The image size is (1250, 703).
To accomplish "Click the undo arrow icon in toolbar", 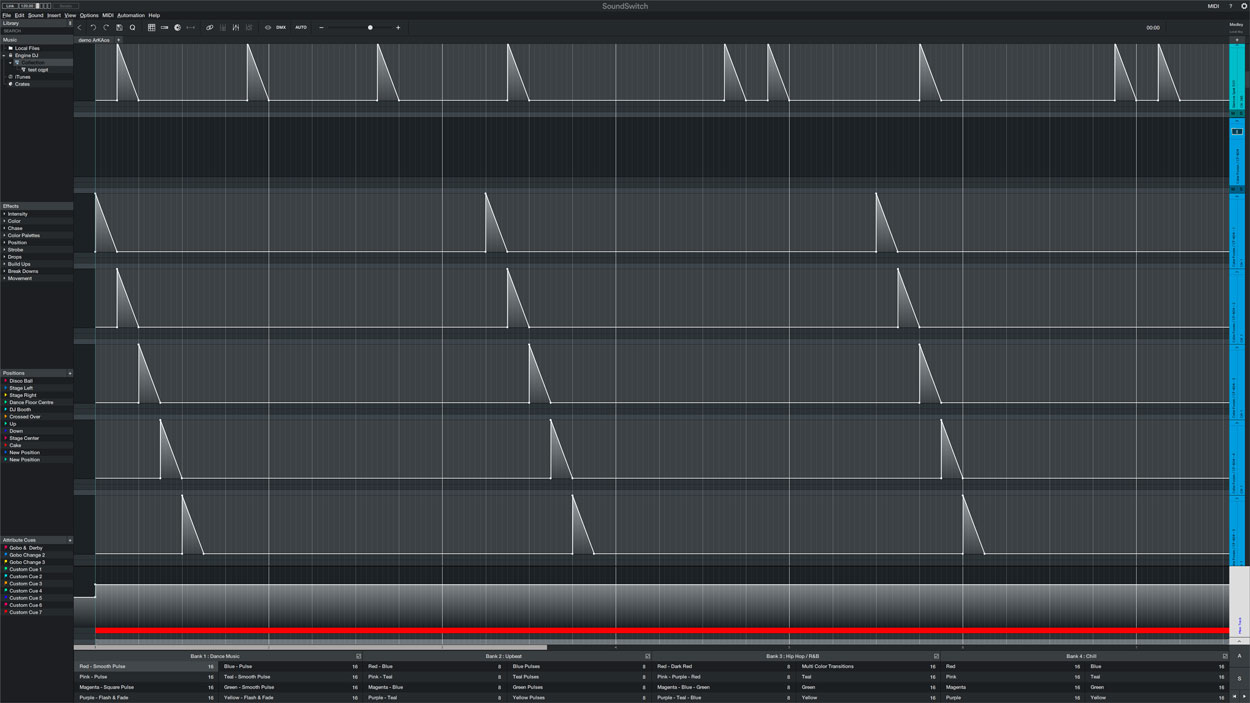I will (93, 28).
